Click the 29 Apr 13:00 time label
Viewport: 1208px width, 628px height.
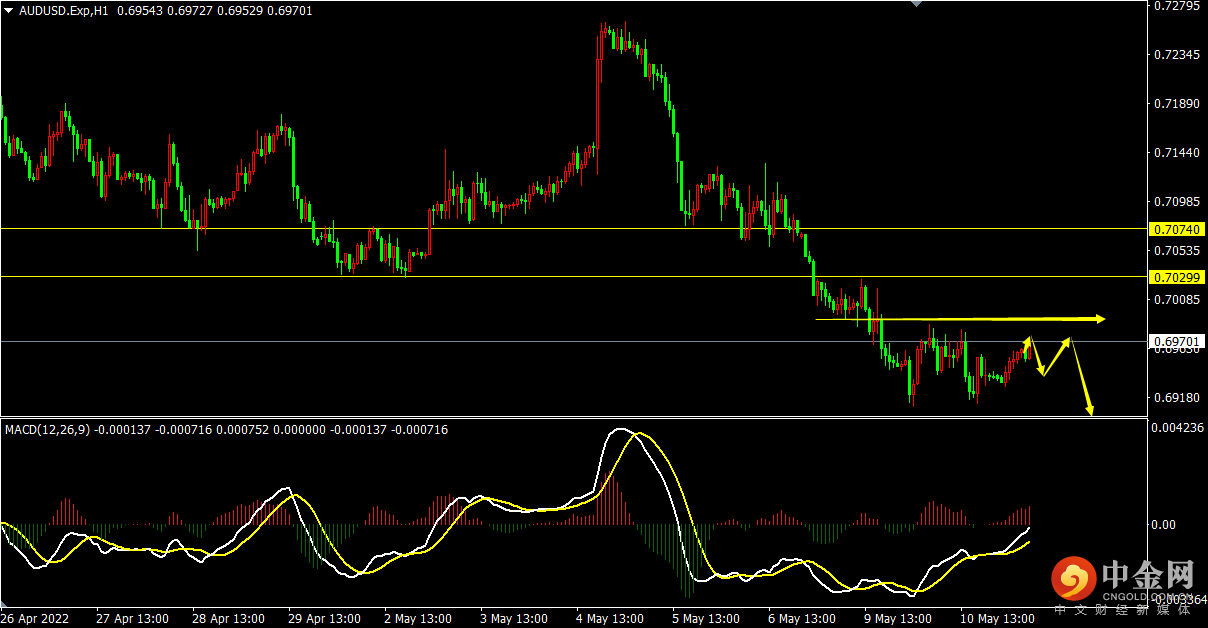click(x=324, y=618)
